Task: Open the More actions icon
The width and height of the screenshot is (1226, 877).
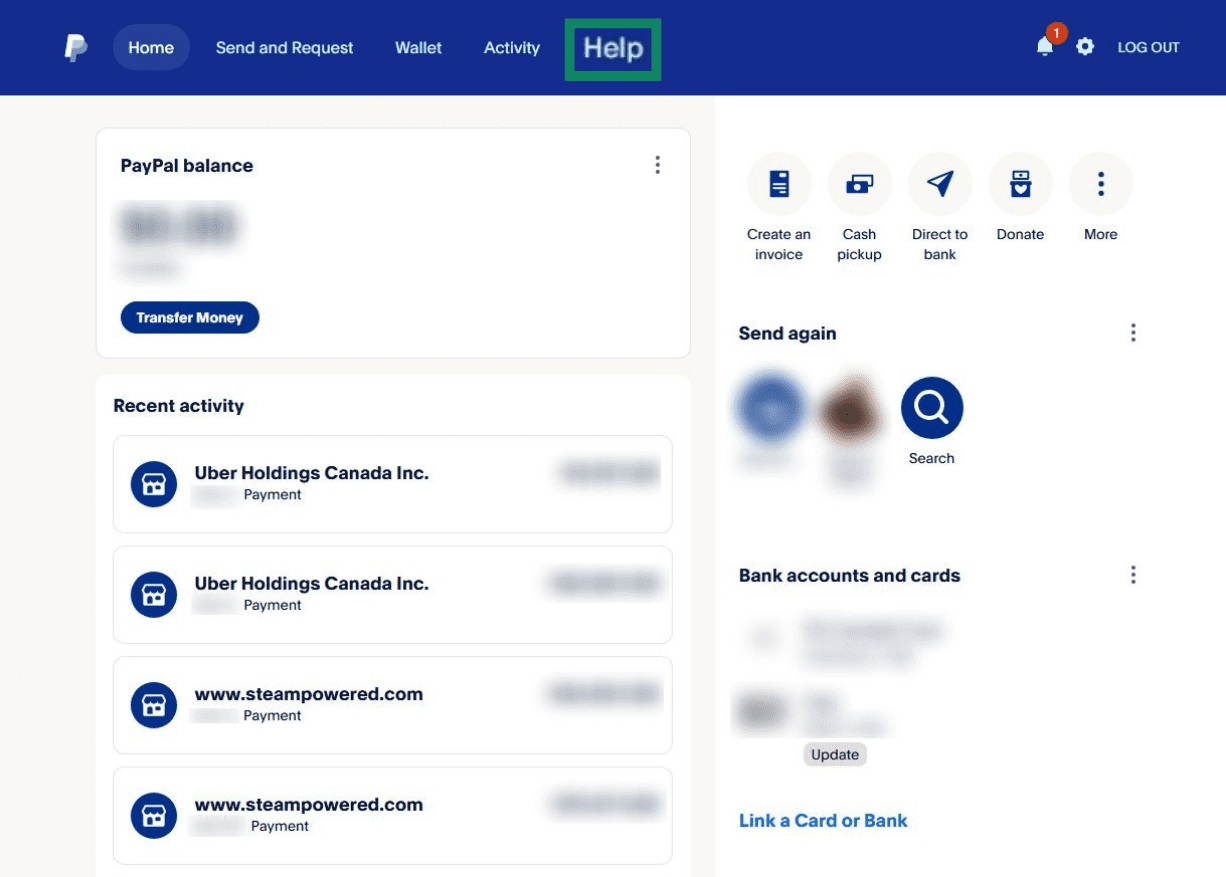Action: coord(1100,184)
